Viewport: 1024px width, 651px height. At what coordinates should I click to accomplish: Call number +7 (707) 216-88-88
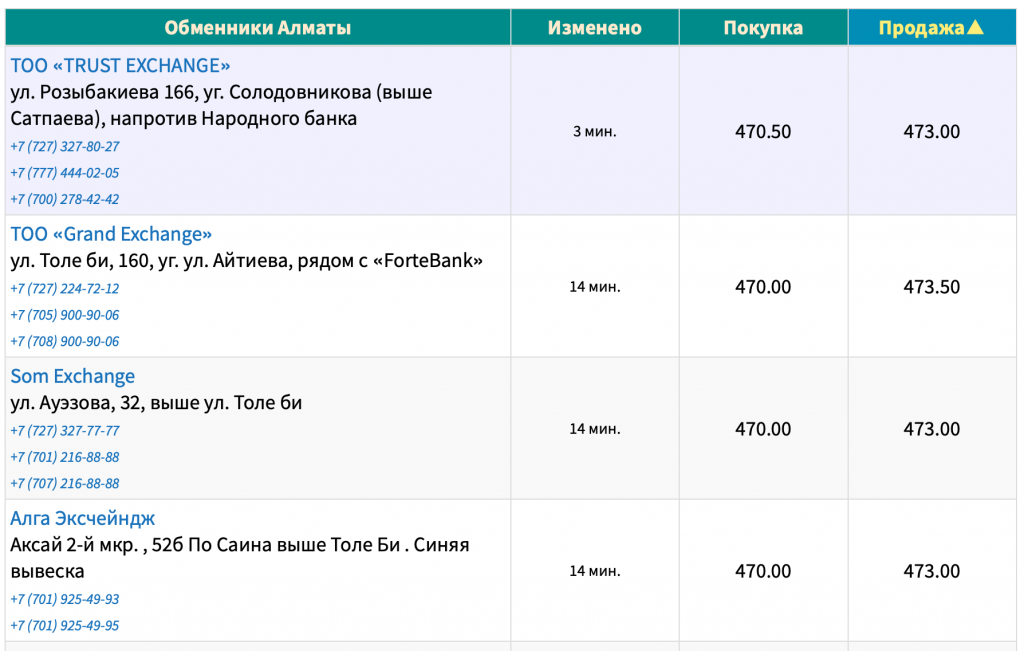[x=65, y=484]
